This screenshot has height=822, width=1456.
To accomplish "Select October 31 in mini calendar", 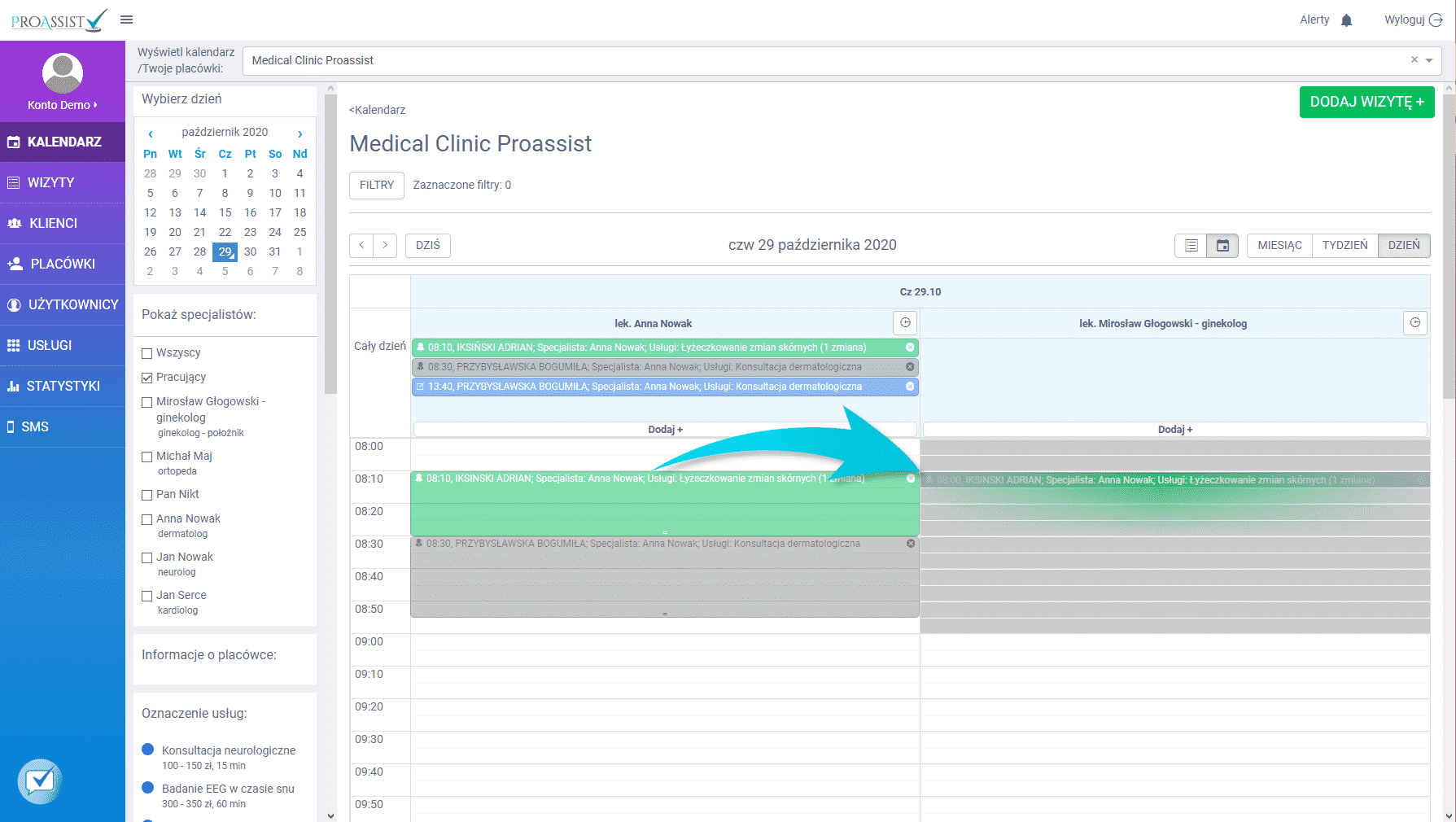I will (275, 251).
